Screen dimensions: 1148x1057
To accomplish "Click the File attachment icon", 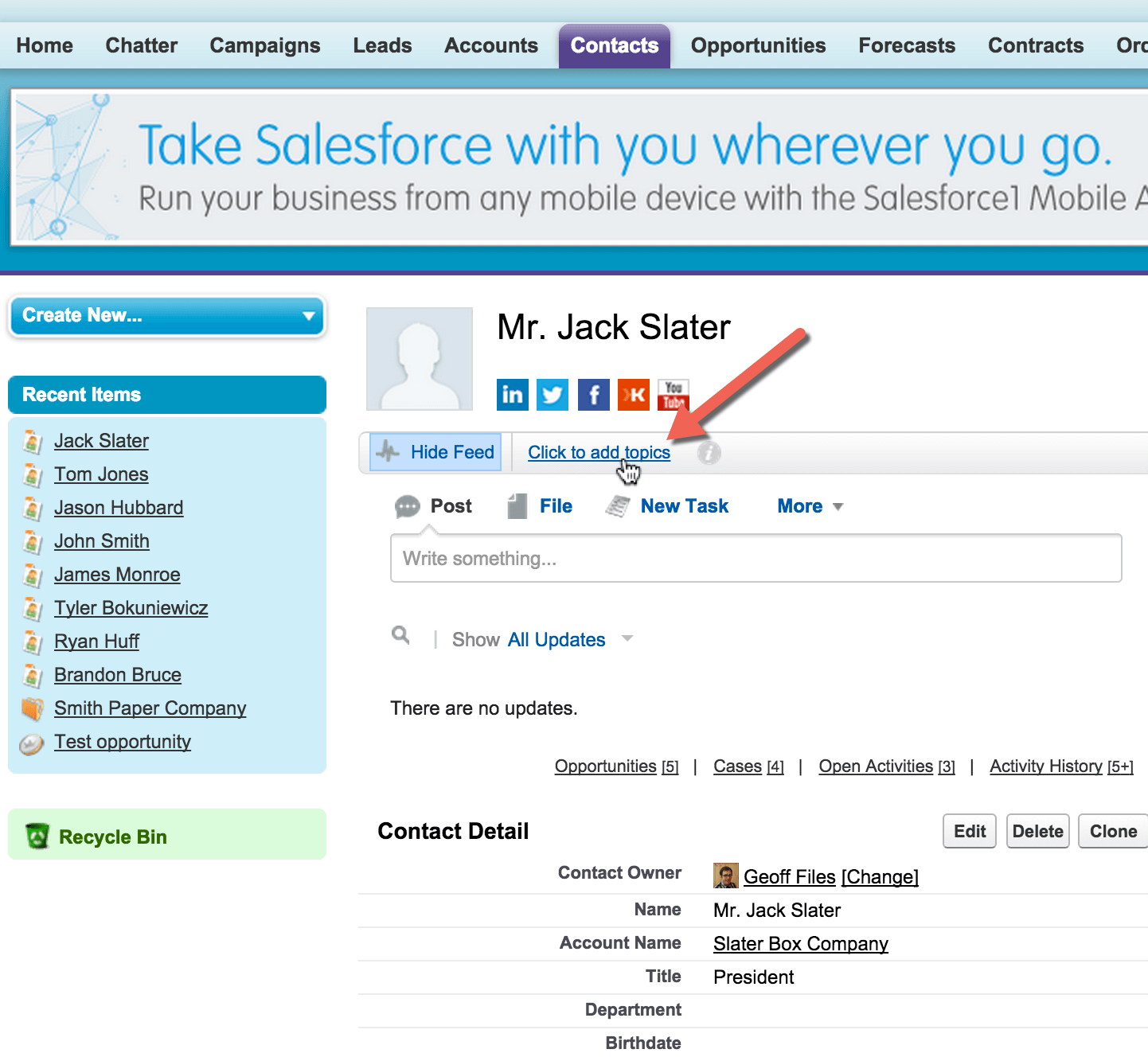I will 518,505.
